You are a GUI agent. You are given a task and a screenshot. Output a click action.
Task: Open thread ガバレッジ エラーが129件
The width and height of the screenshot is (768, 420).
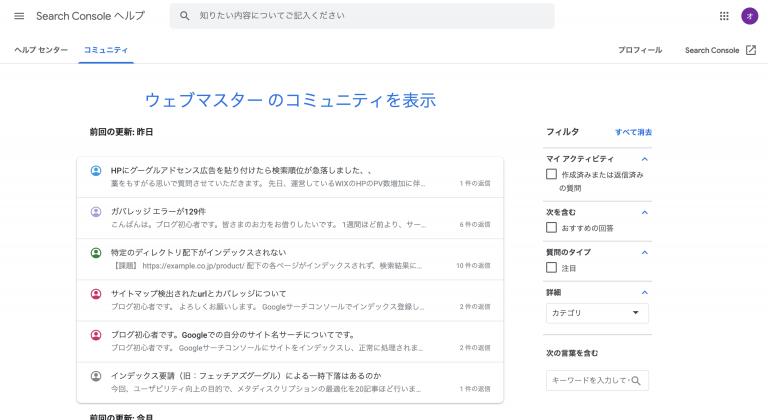point(290,218)
